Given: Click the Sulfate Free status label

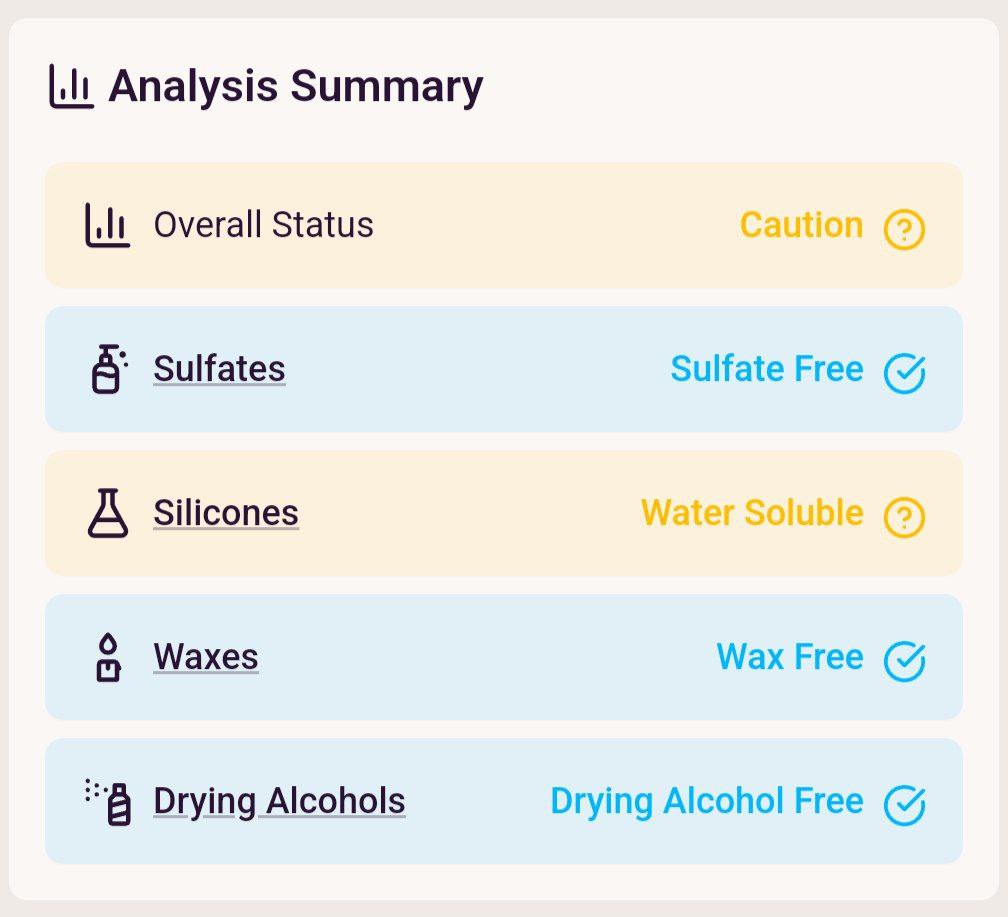Looking at the screenshot, I should [x=767, y=368].
